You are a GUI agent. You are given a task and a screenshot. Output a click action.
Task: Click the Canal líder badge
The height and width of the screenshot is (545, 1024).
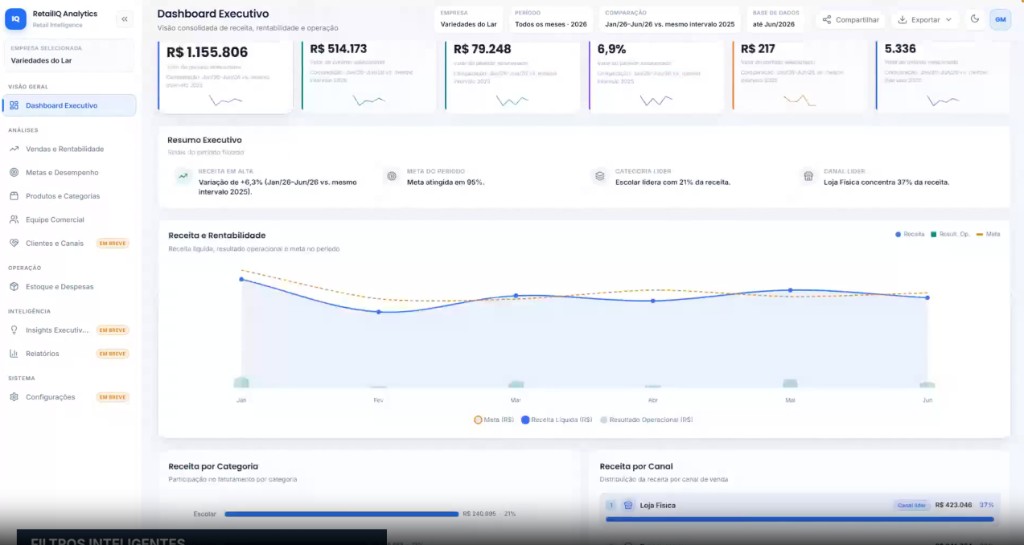912,505
